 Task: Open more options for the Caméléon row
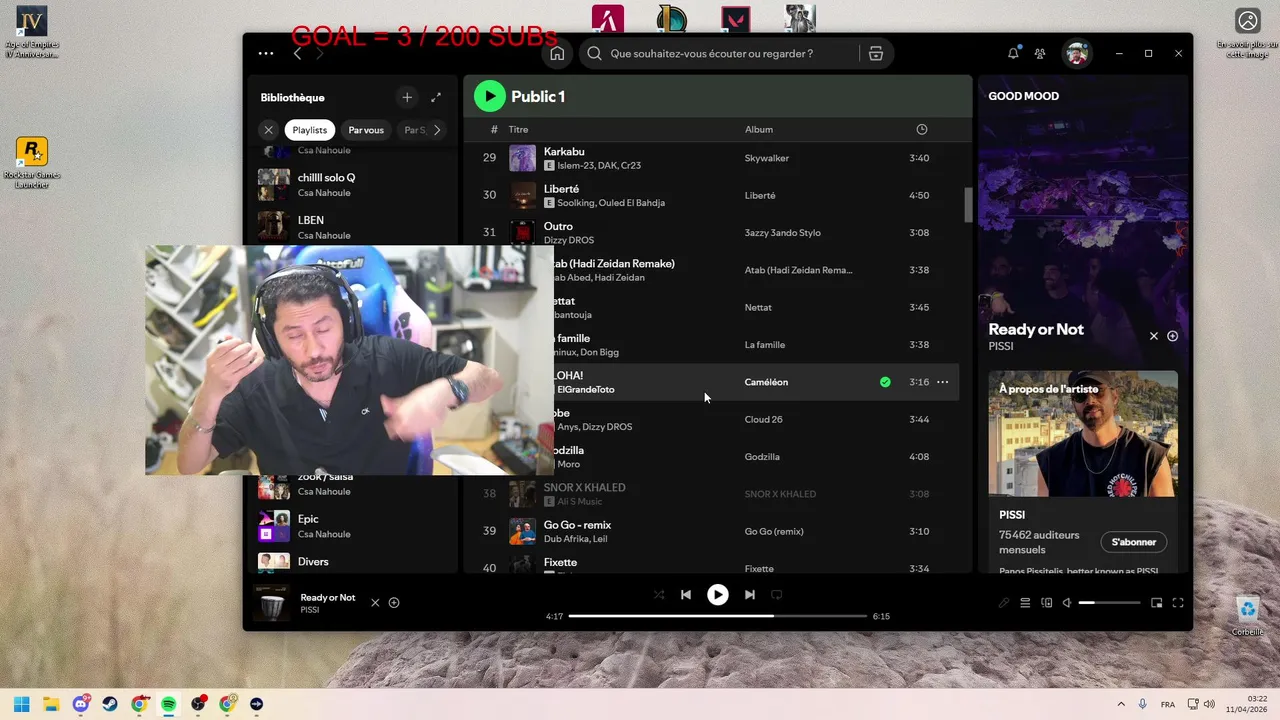coord(942,382)
